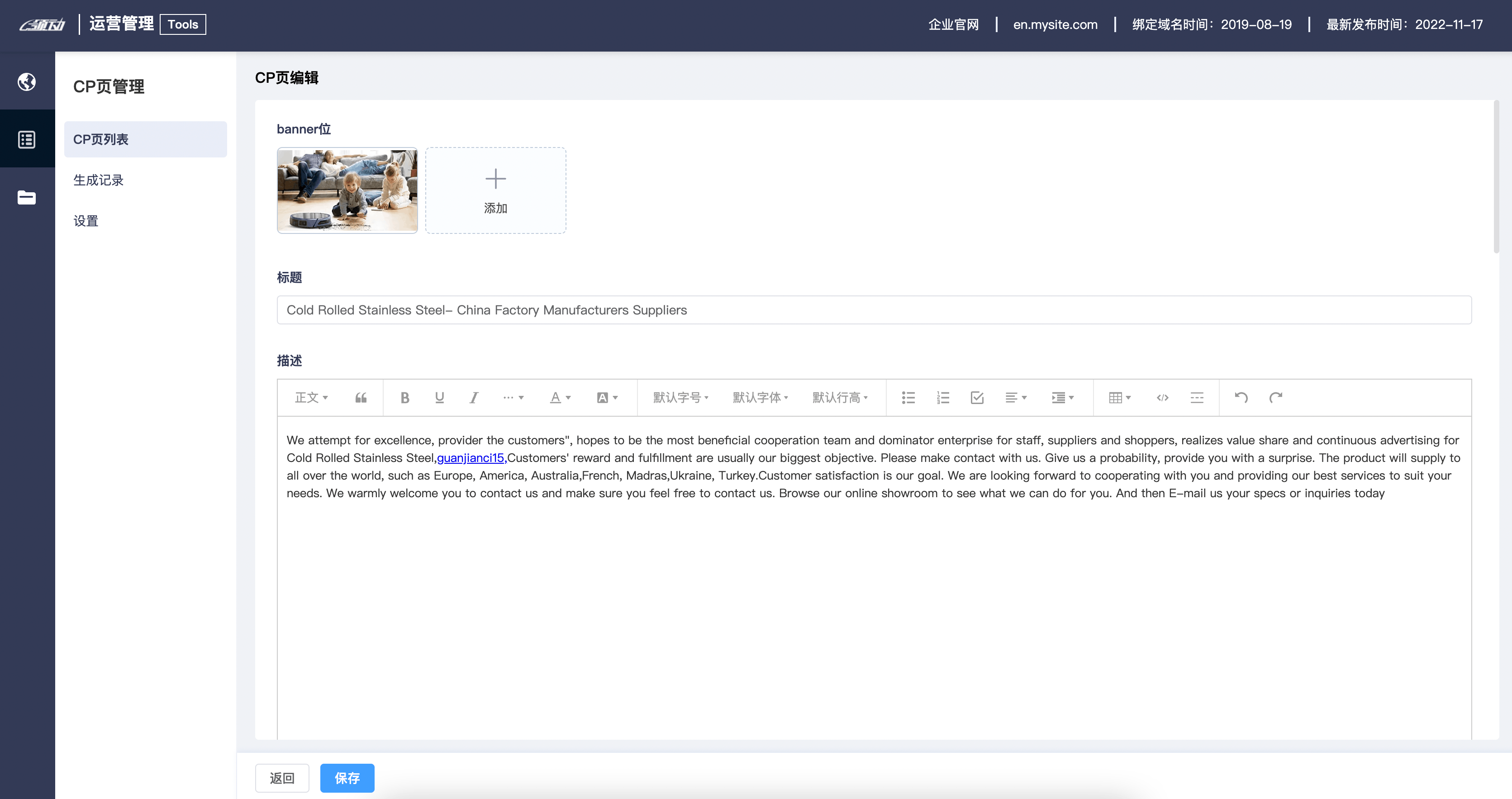Open the text color picker dropdown
The width and height of the screenshot is (1512, 799).
560,397
